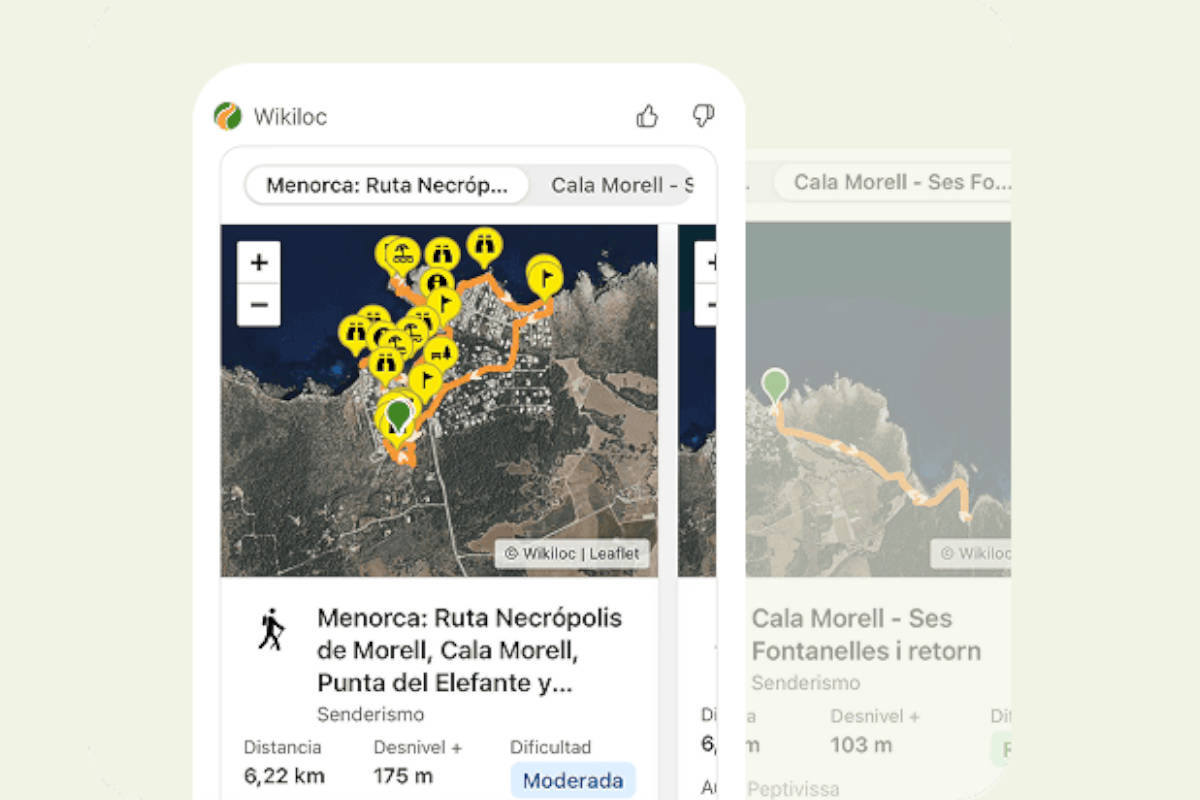Click the picnic bench marker on the map
This screenshot has height=800, width=1200.
tap(441, 353)
